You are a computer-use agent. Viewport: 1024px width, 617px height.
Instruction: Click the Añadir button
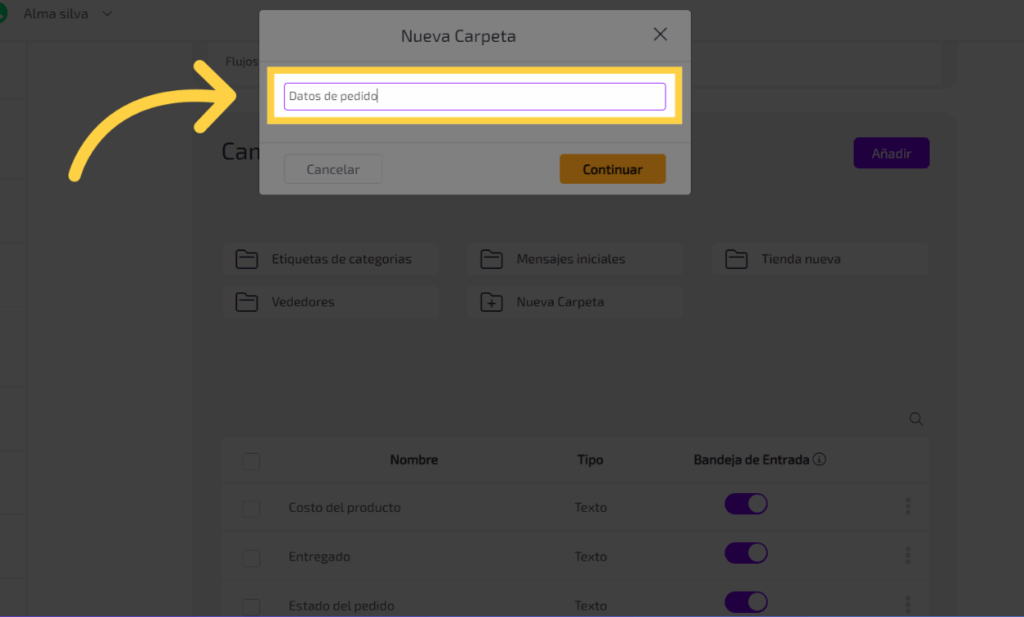[x=891, y=153]
